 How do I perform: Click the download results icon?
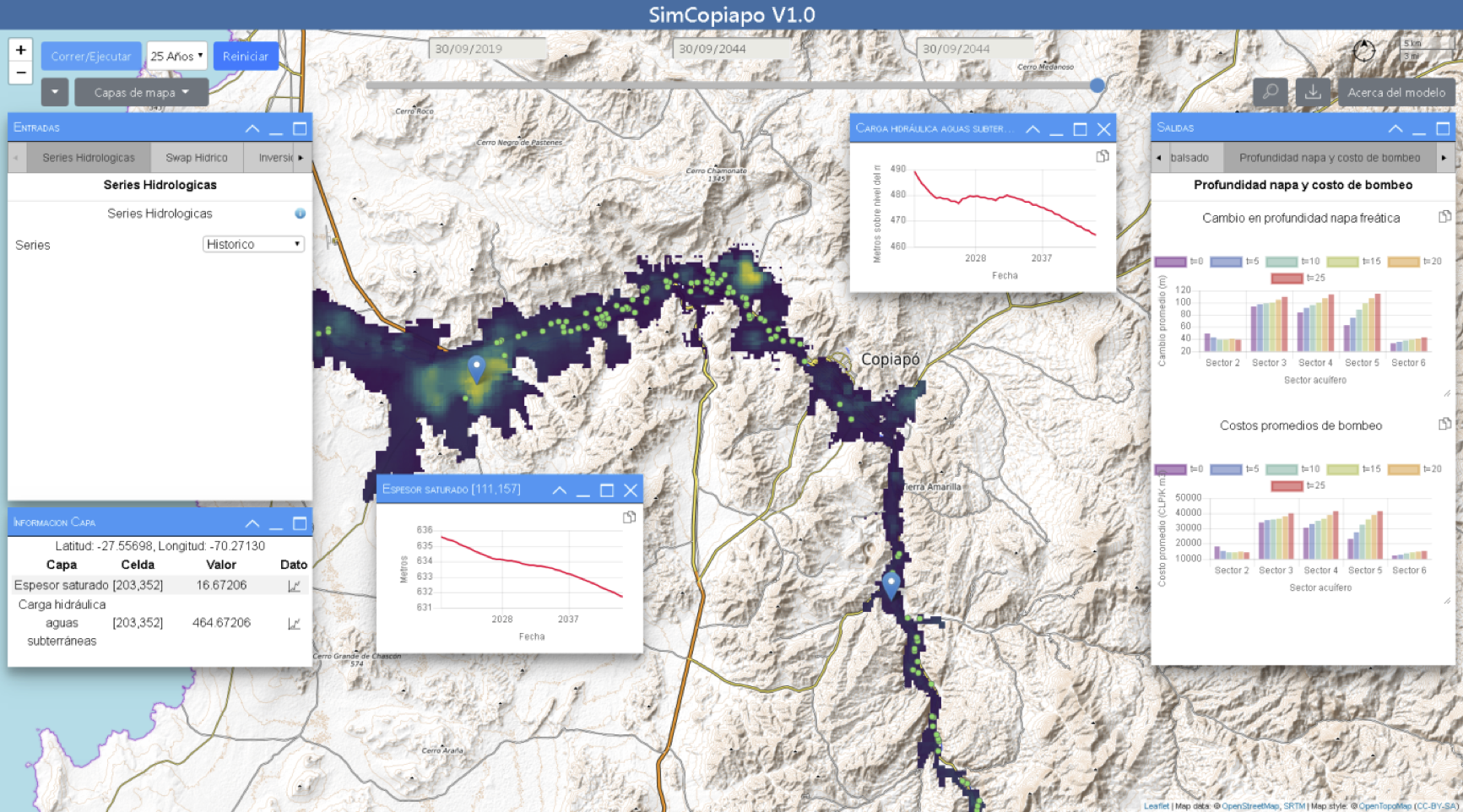pos(1313,92)
